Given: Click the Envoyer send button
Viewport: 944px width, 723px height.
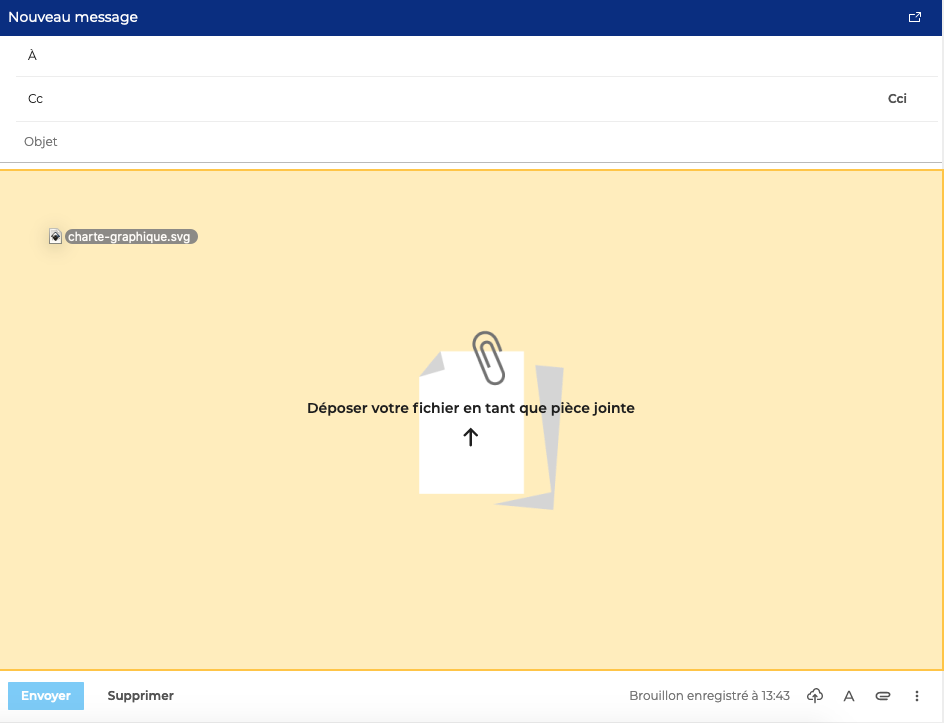Looking at the screenshot, I should pyautogui.click(x=46, y=696).
